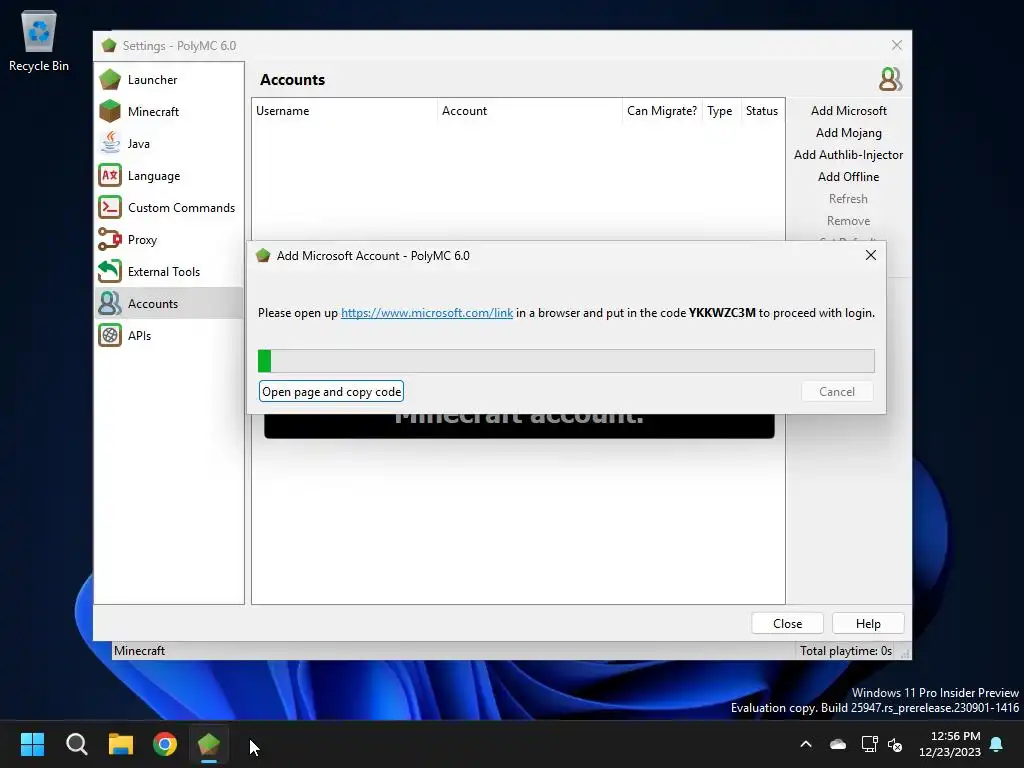Click the Add Microsoft button
The image size is (1024, 768).
coord(848,111)
